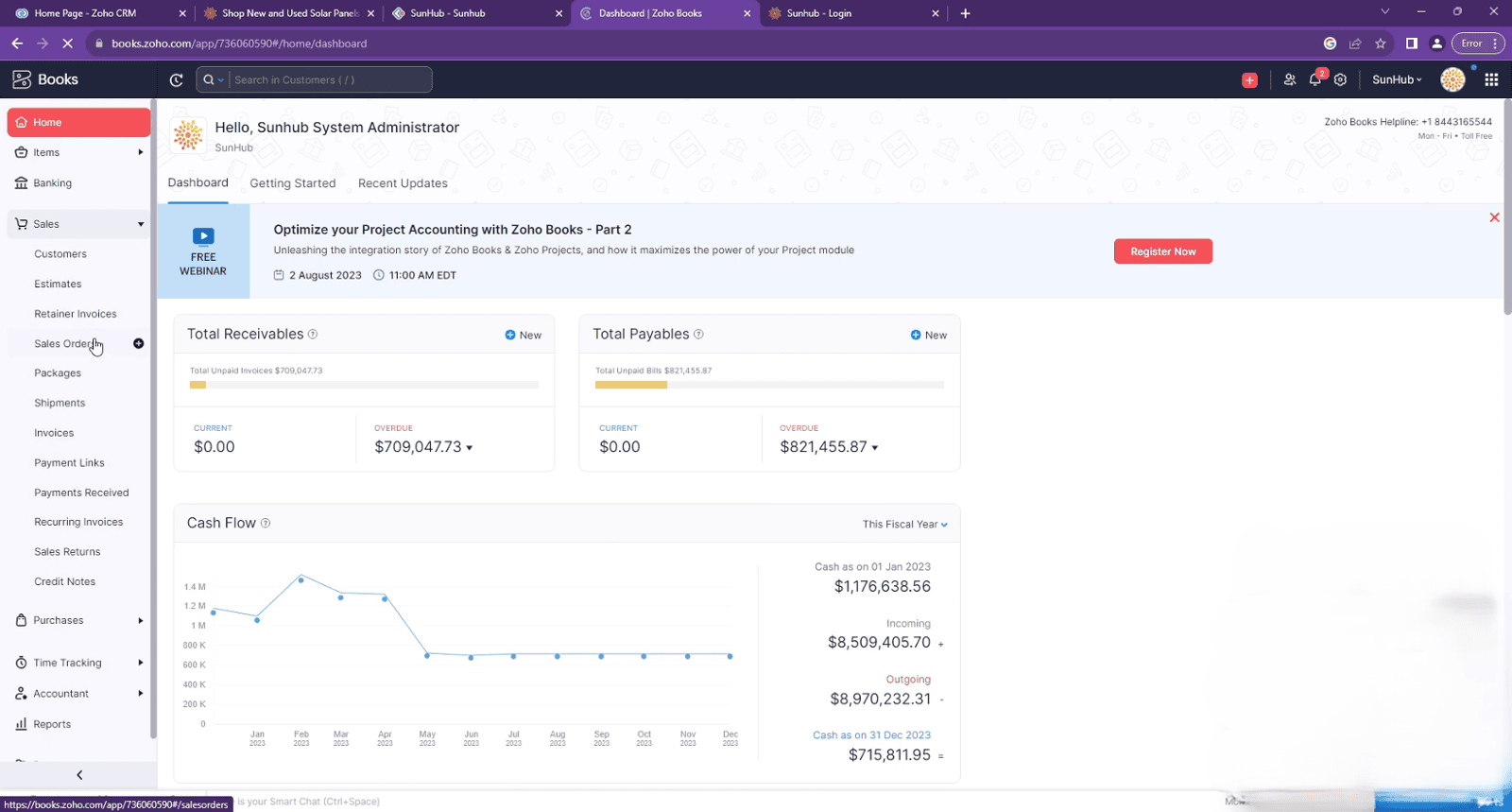Click the March 2023 cash flow data point
Image resolution: width=1512 pixels, height=812 pixels.
coord(341,597)
